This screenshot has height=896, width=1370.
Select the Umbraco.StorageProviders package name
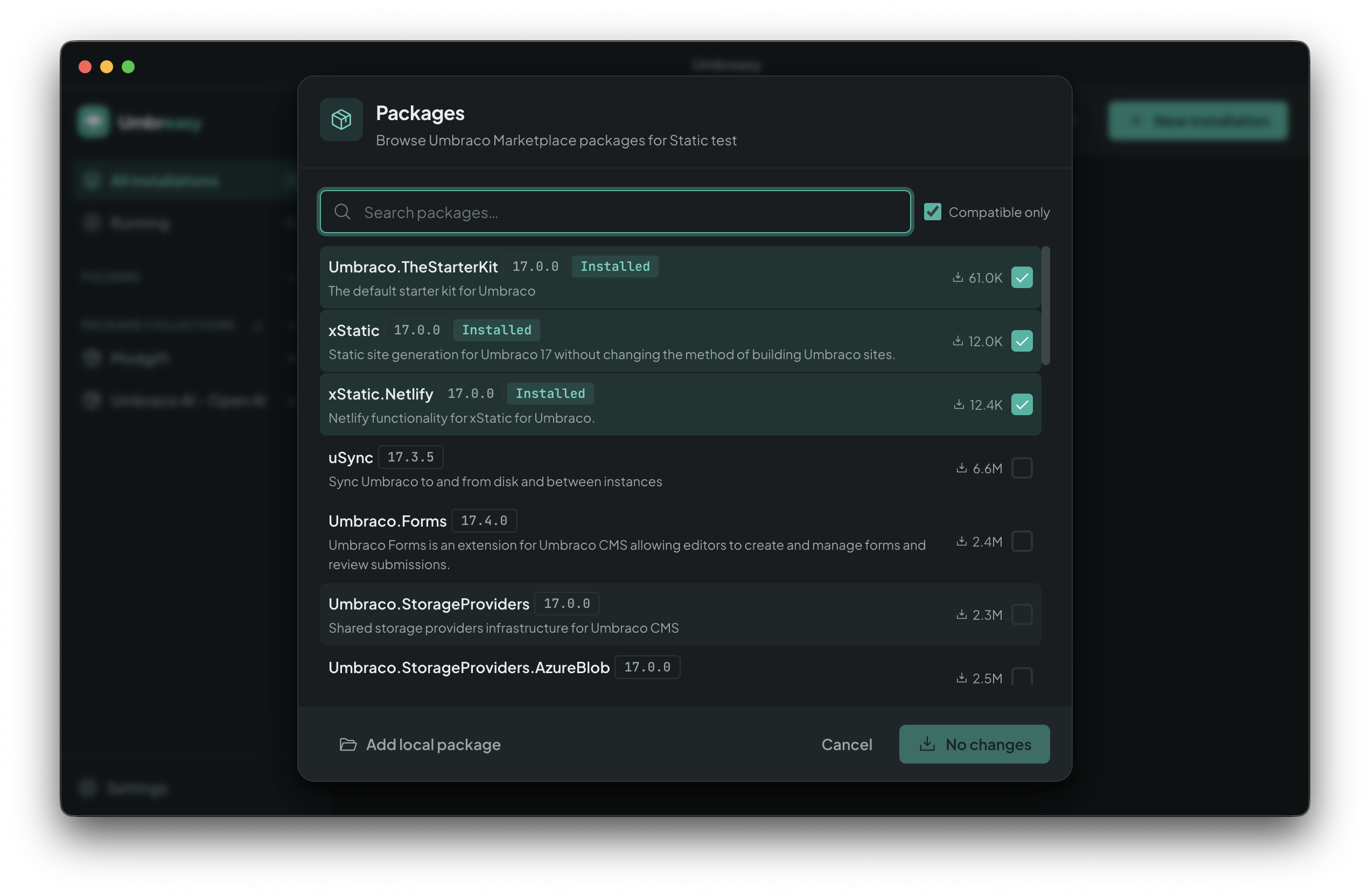pyautogui.click(x=429, y=604)
